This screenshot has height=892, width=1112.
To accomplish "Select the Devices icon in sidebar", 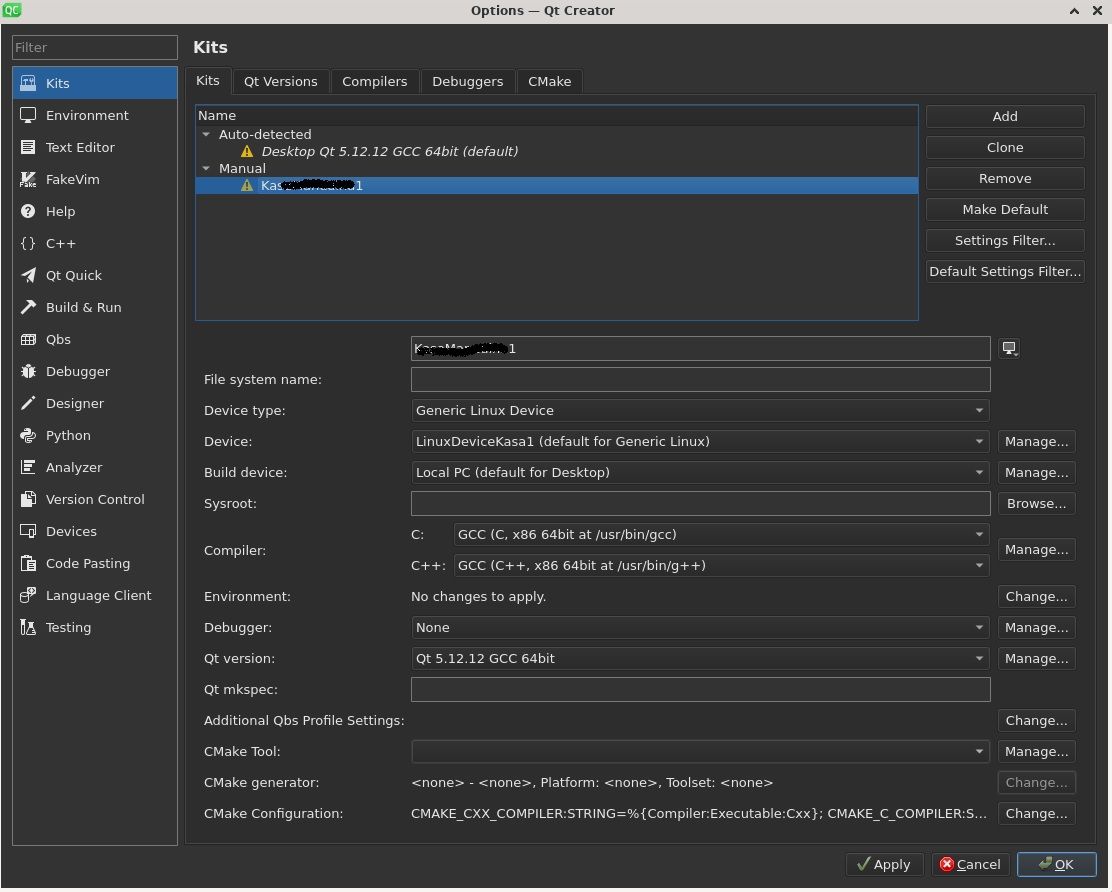I will (28, 531).
